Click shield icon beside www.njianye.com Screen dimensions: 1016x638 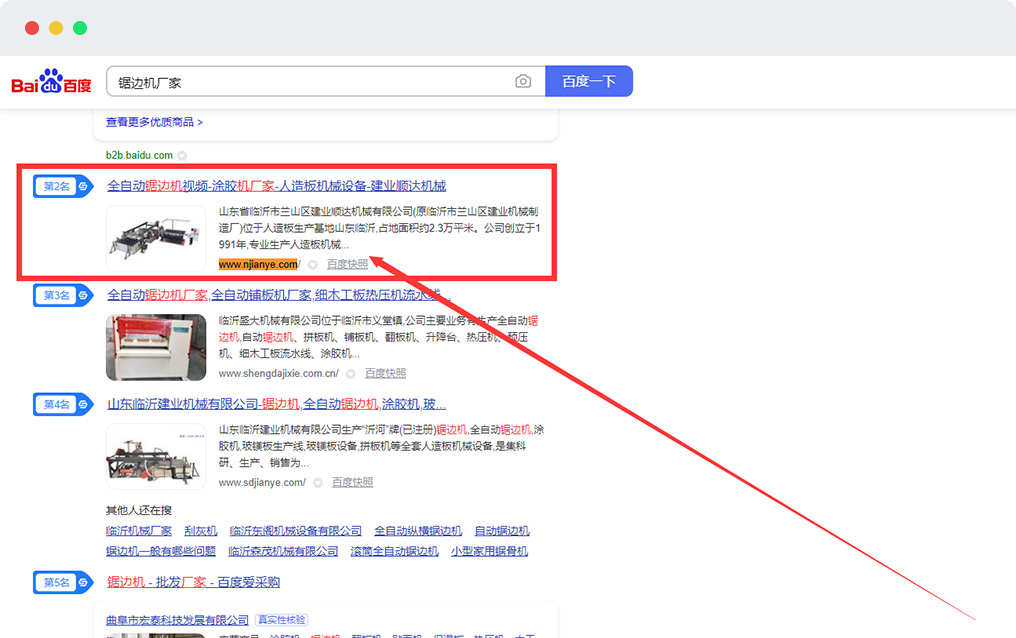[x=313, y=264]
